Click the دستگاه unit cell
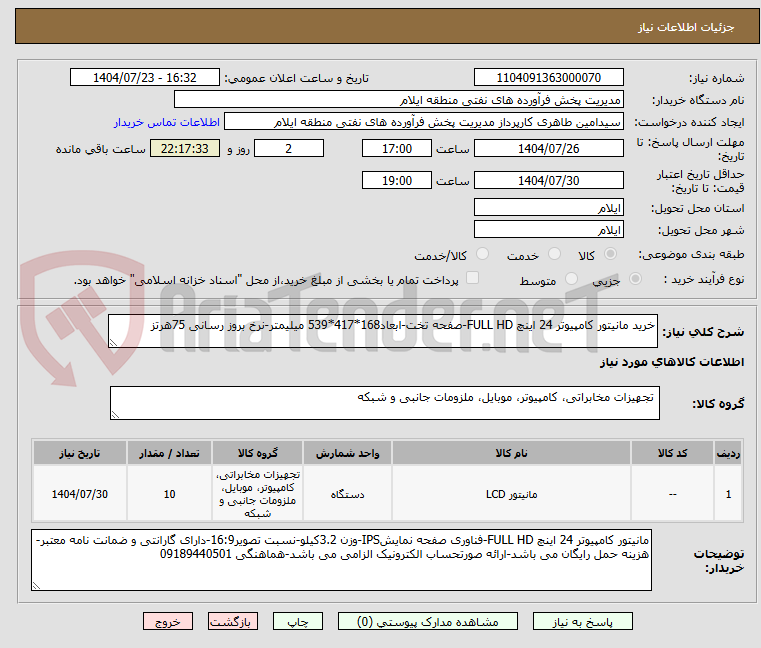Image resolution: width=761 pixels, height=648 pixels. pos(347,494)
